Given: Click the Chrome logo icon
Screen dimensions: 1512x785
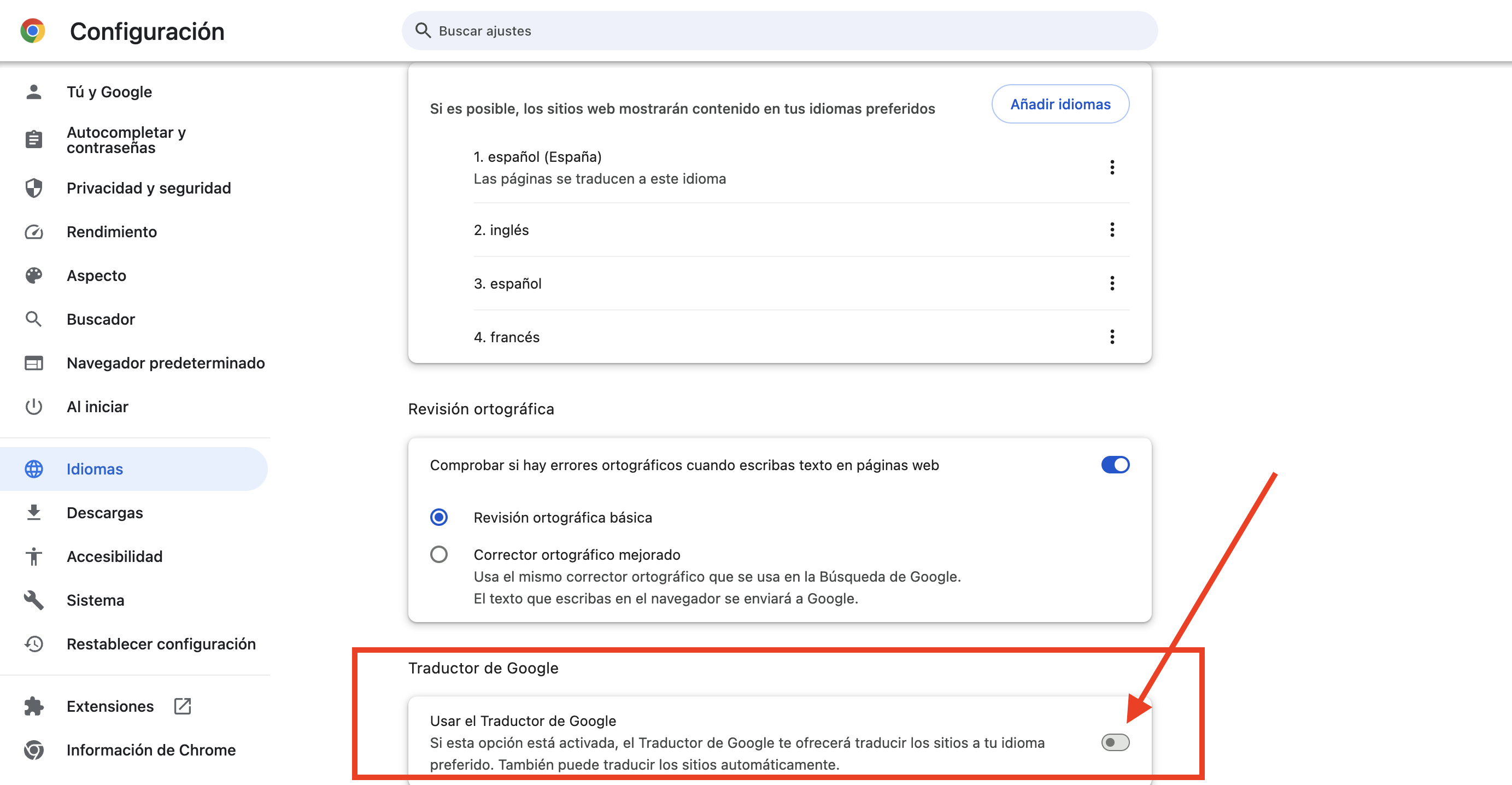Looking at the screenshot, I should [33, 31].
